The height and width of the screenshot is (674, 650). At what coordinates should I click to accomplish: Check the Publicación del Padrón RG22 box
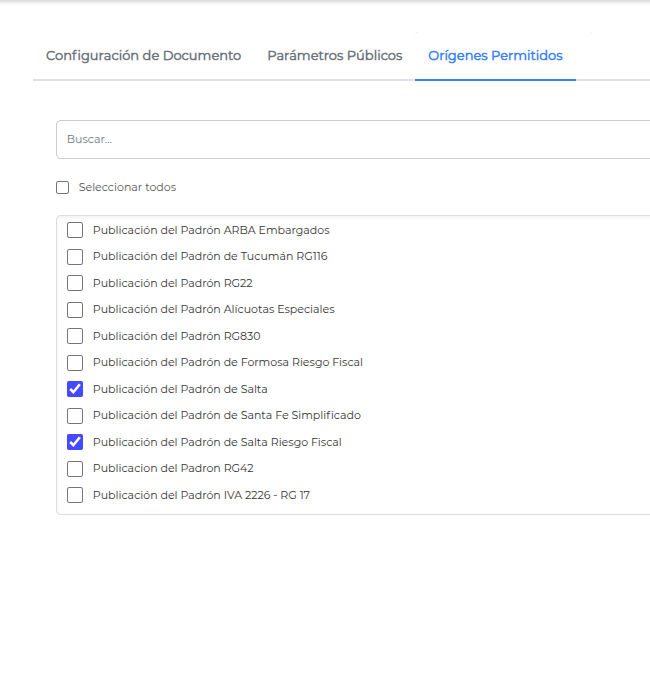[x=75, y=283]
